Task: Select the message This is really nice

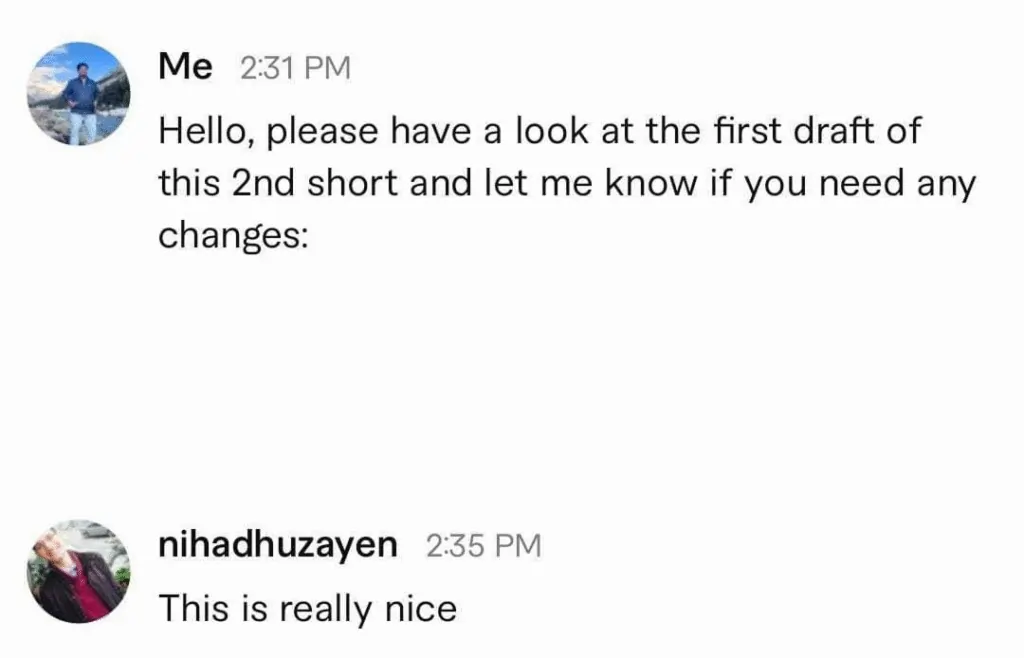Action: click(x=306, y=607)
